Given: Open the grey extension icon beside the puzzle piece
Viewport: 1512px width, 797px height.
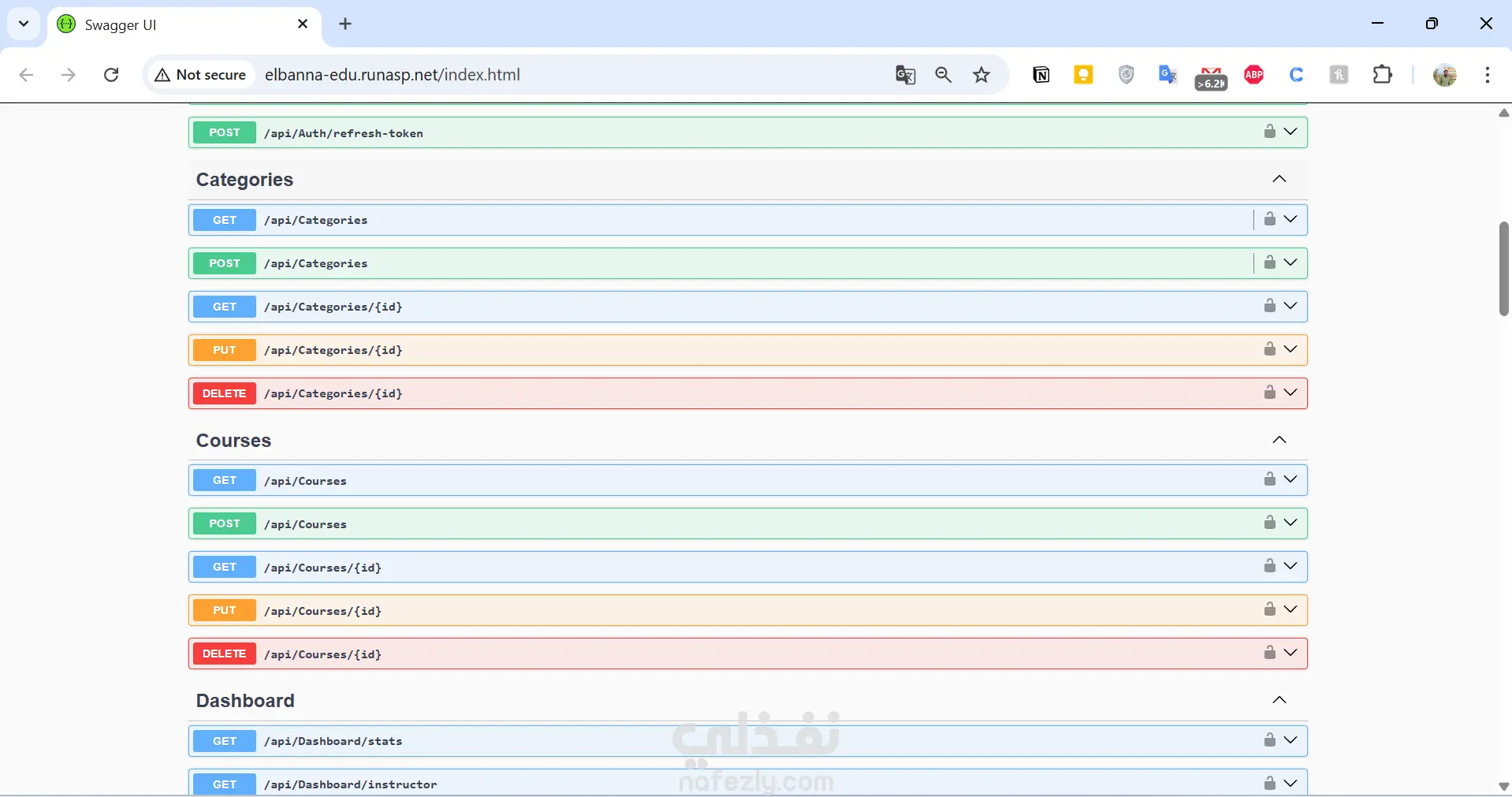Looking at the screenshot, I should pyautogui.click(x=1339, y=75).
